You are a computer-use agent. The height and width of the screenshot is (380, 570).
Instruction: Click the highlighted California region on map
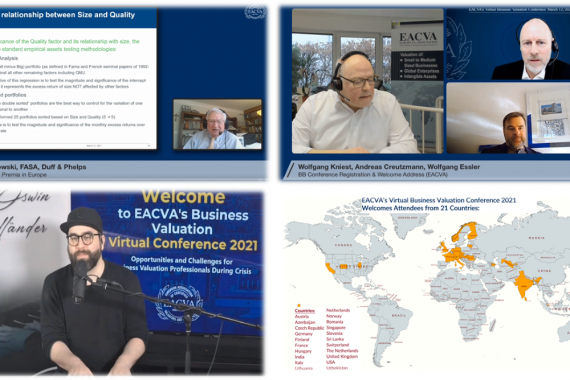(330, 269)
